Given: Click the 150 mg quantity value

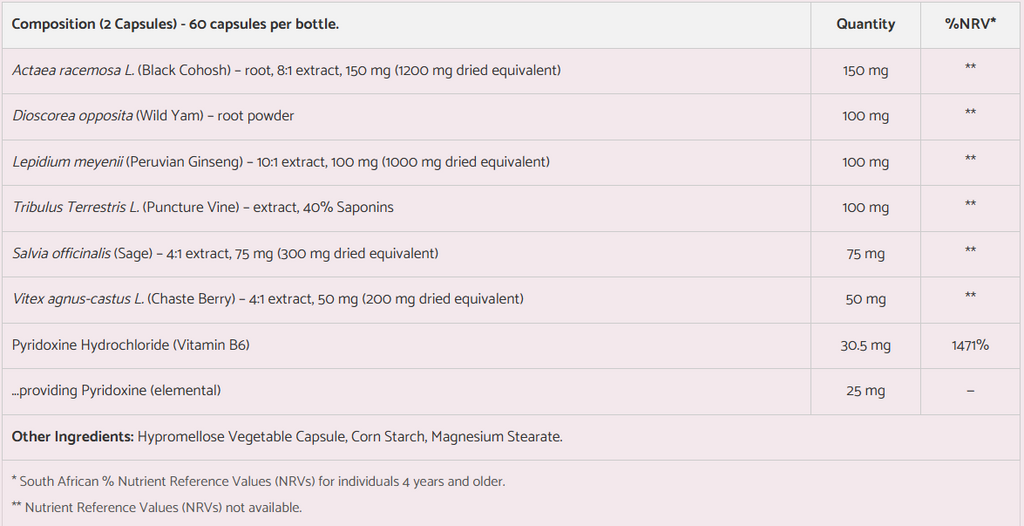Looking at the screenshot, I should [865, 71].
